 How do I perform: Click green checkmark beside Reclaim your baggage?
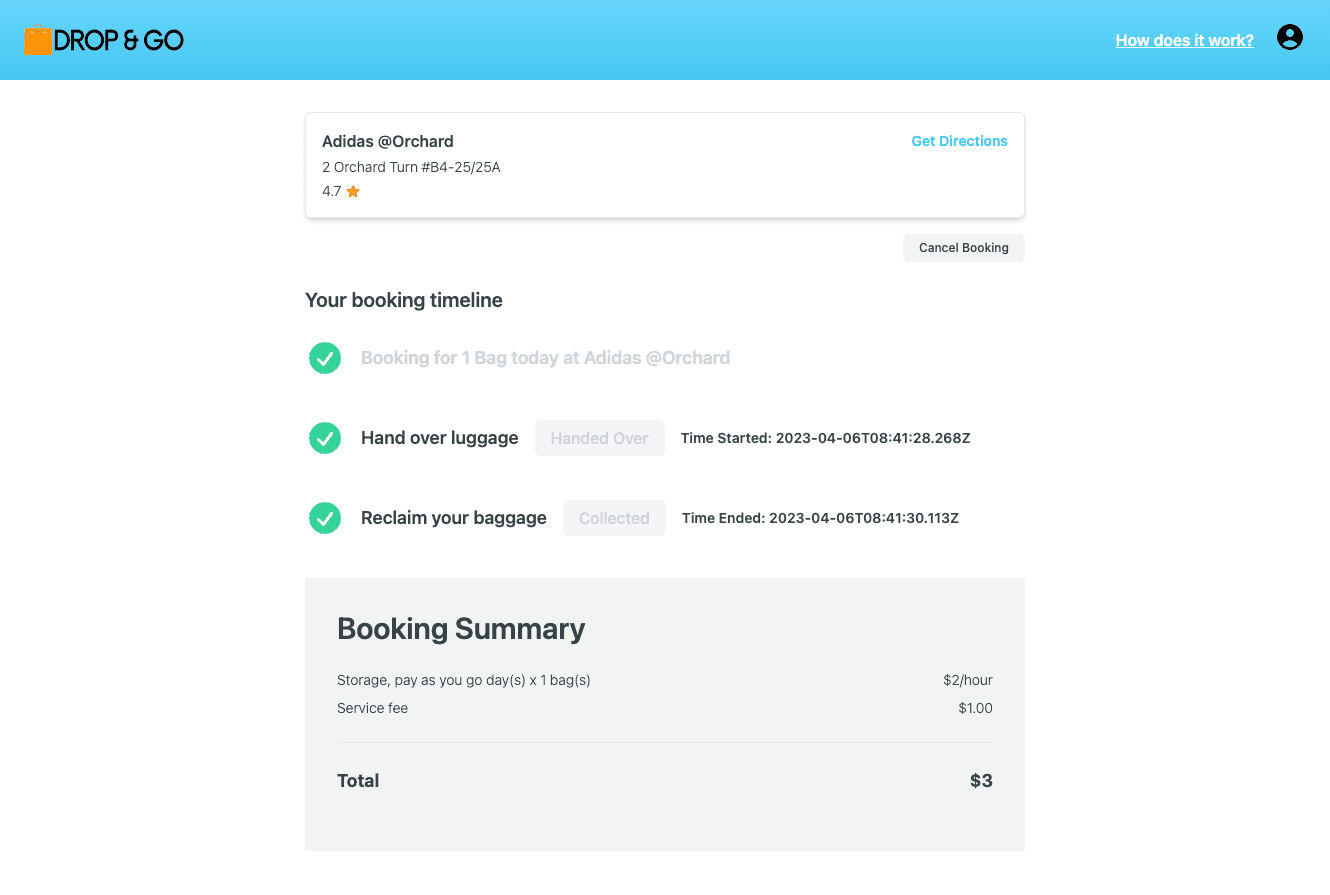pyautogui.click(x=325, y=518)
